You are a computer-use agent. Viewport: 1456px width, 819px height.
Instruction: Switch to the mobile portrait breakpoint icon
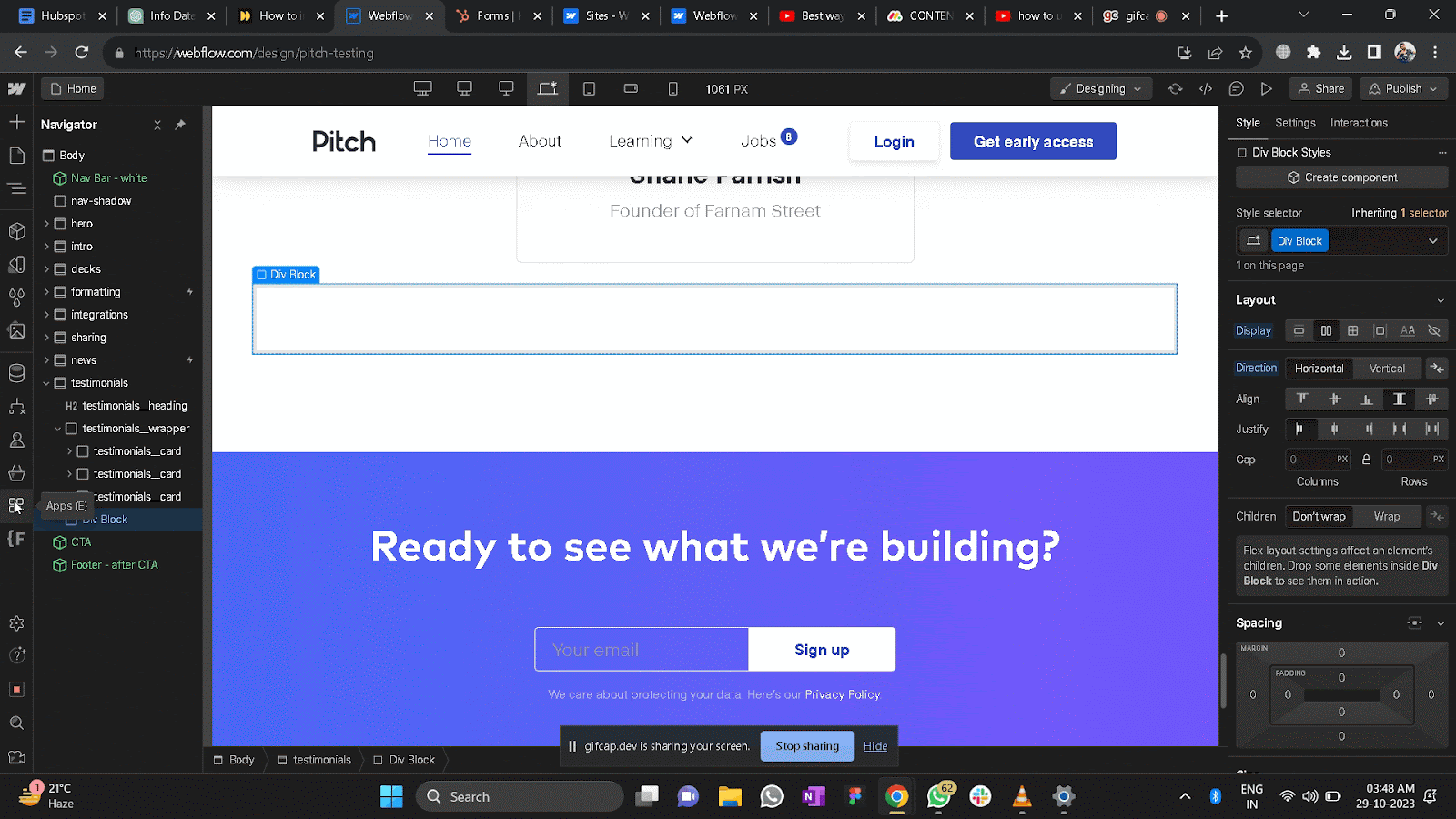pyautogui.click(x=672, y=88)
